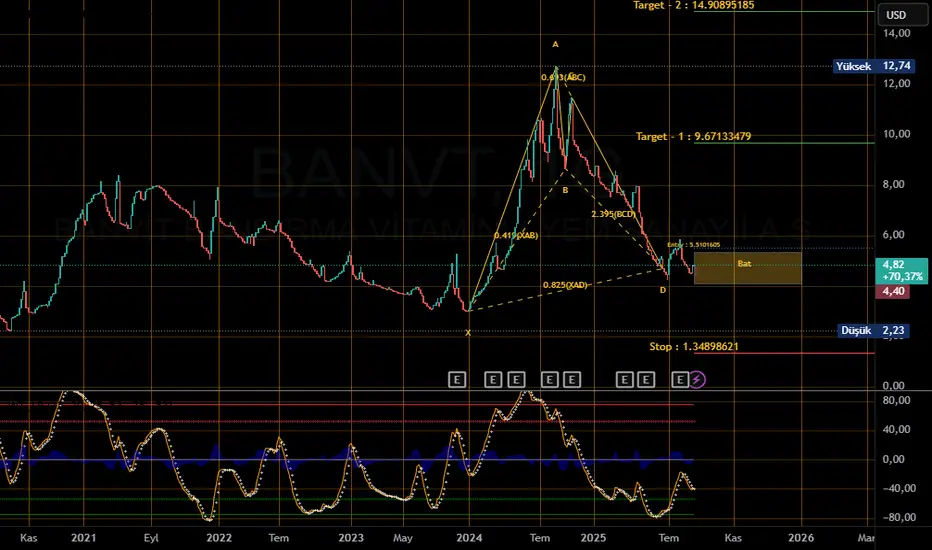Open the USD currency selector

(892, 15)
